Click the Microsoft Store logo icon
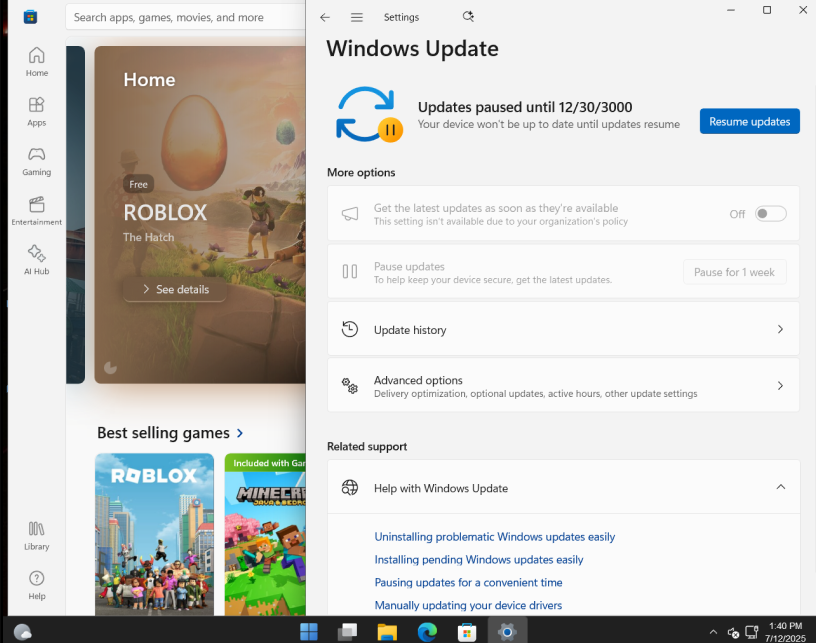 (x=30, y=17)
